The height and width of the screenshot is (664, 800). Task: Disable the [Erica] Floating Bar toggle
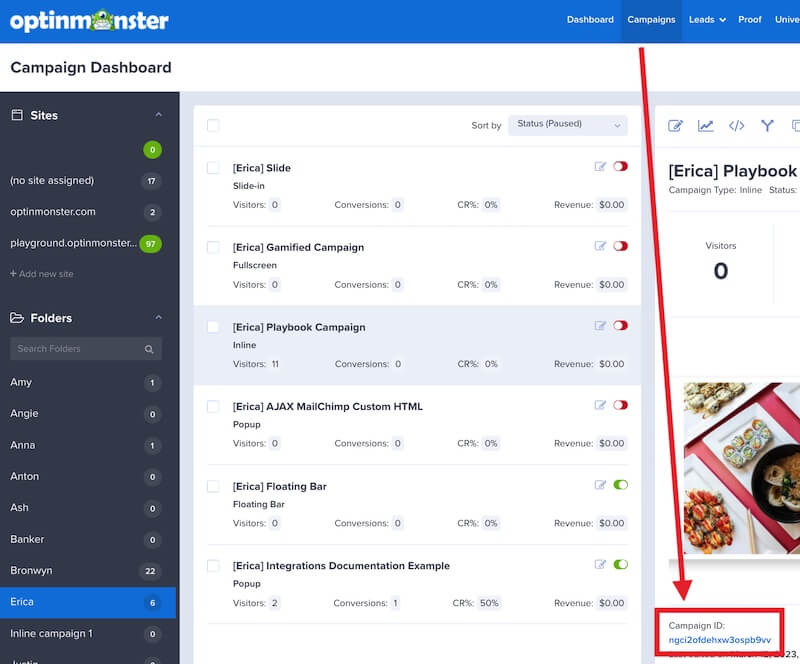(x=623, y=484)
